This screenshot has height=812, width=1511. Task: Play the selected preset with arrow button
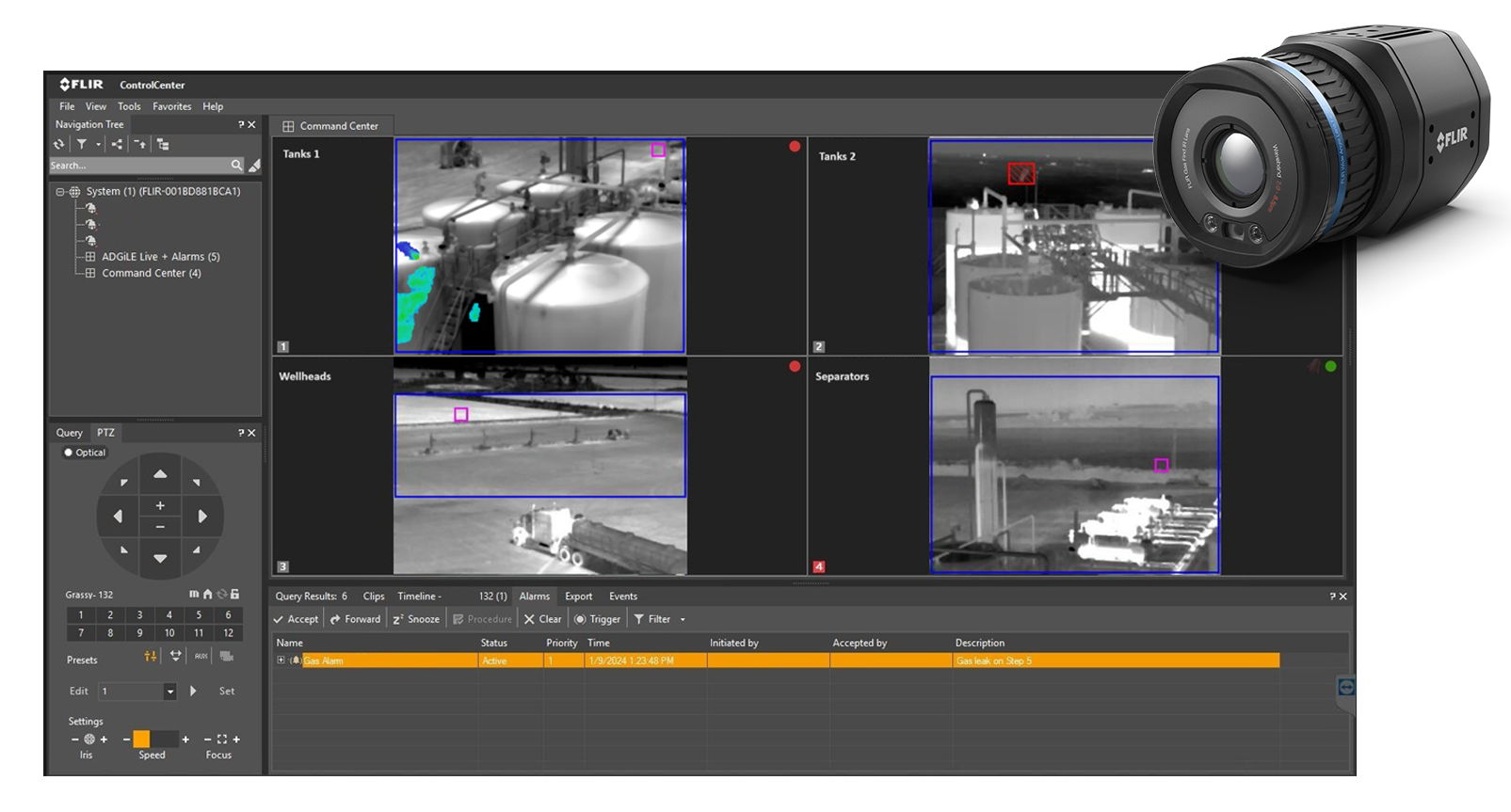(193, 691)
